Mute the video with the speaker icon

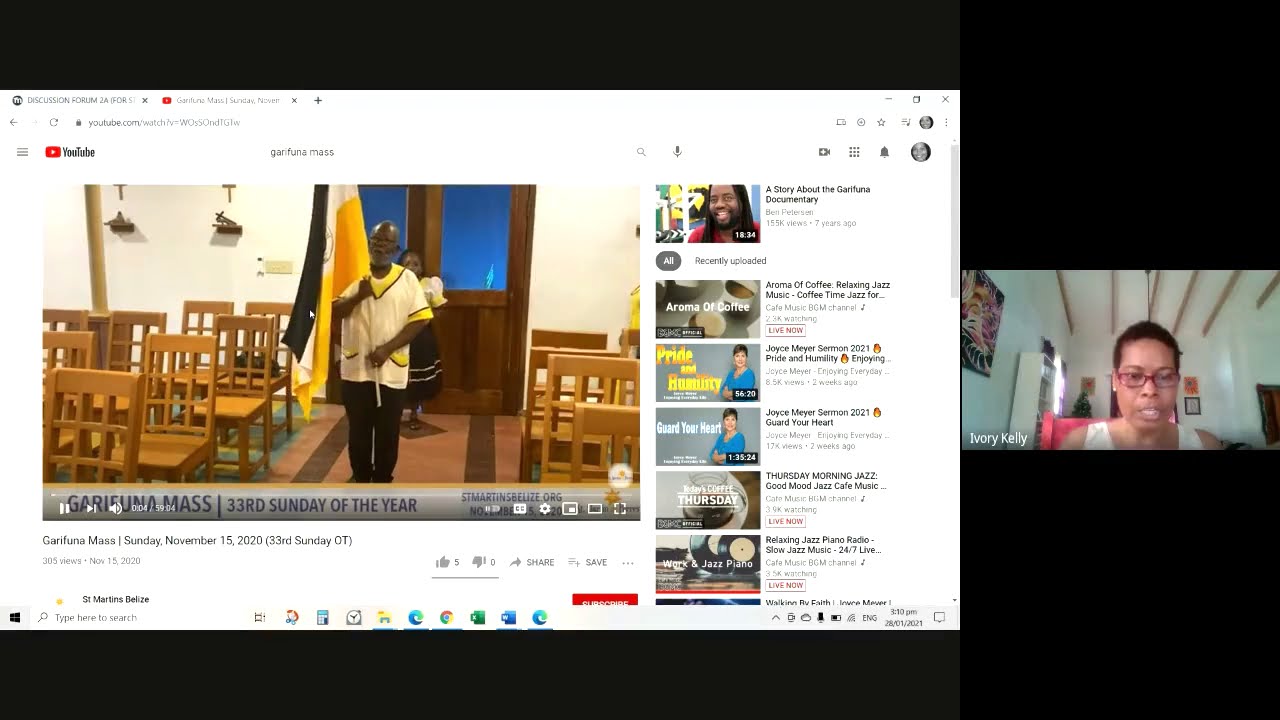click(x=115, y=508)
